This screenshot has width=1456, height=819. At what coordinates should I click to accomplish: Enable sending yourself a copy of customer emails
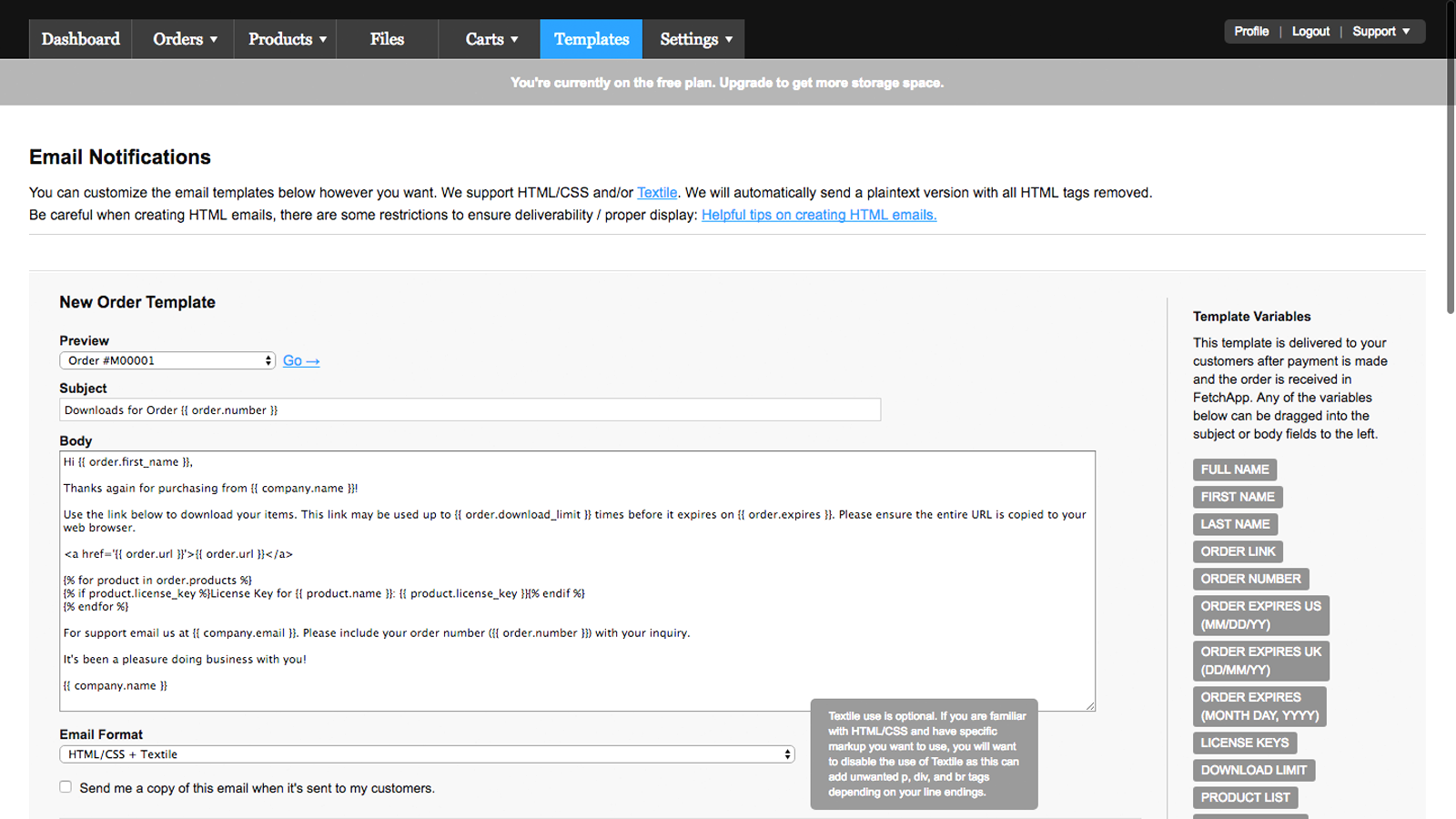[65, 786]
